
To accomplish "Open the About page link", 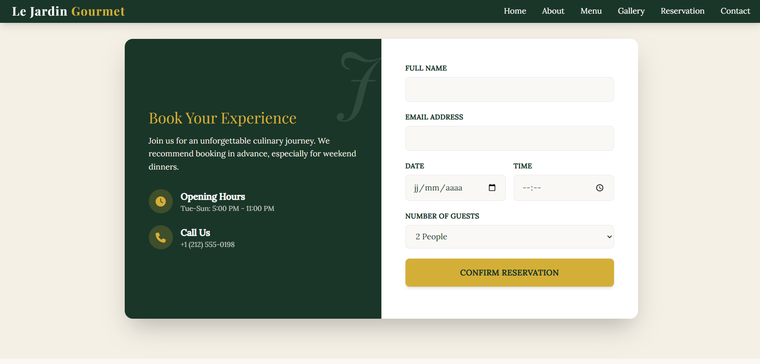I will [553, 11].
